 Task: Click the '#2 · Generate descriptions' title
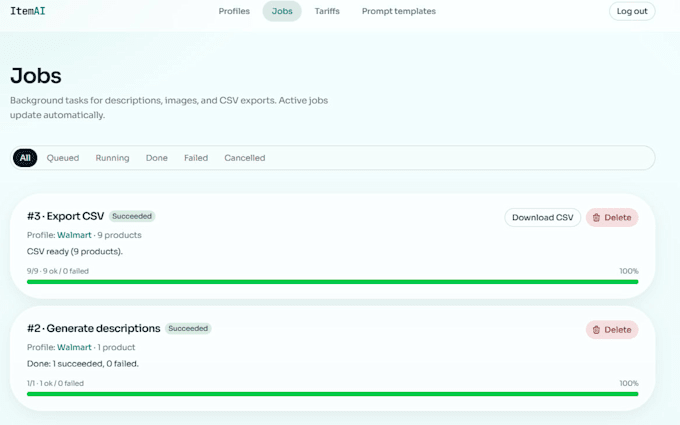(x=94, y=328)
